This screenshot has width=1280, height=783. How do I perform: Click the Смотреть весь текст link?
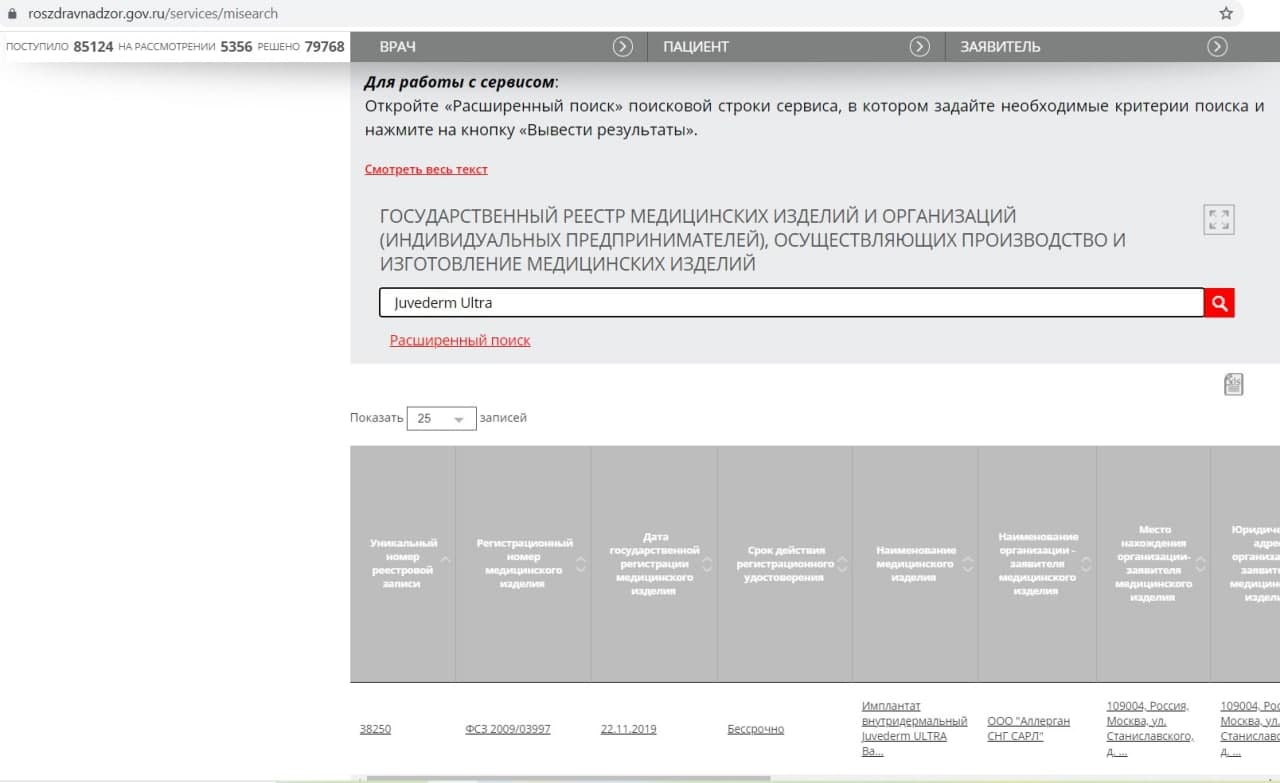pos(426,169)
